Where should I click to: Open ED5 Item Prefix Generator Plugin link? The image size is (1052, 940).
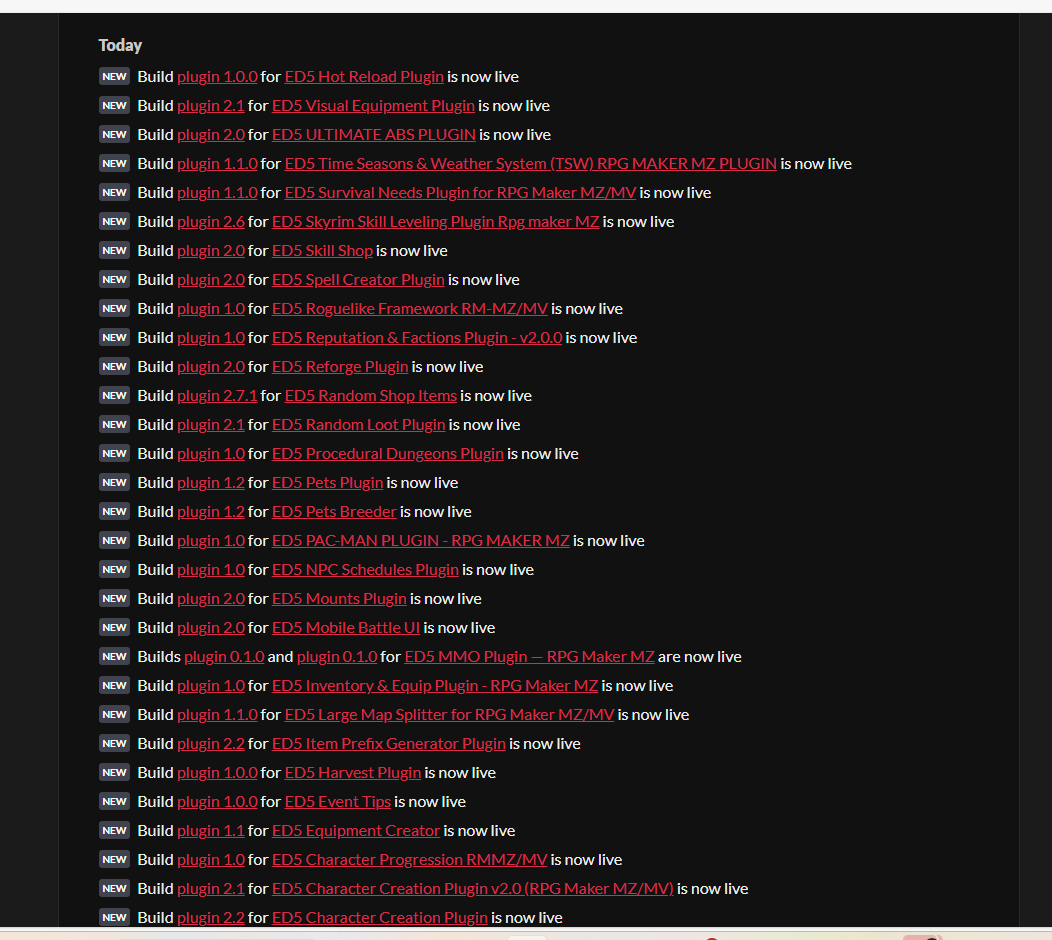coord(388,743)
